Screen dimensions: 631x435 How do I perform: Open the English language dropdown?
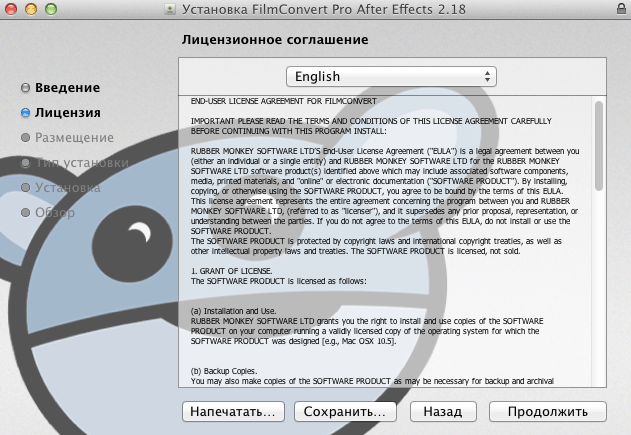[391, 76]
